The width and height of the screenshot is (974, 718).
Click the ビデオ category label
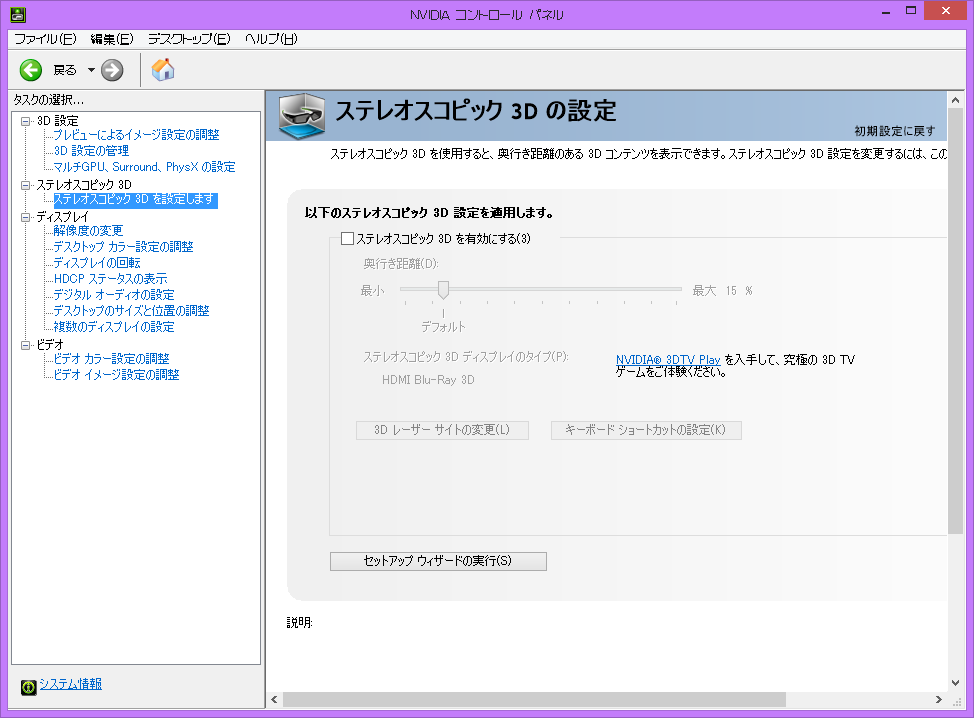(50, 345)
